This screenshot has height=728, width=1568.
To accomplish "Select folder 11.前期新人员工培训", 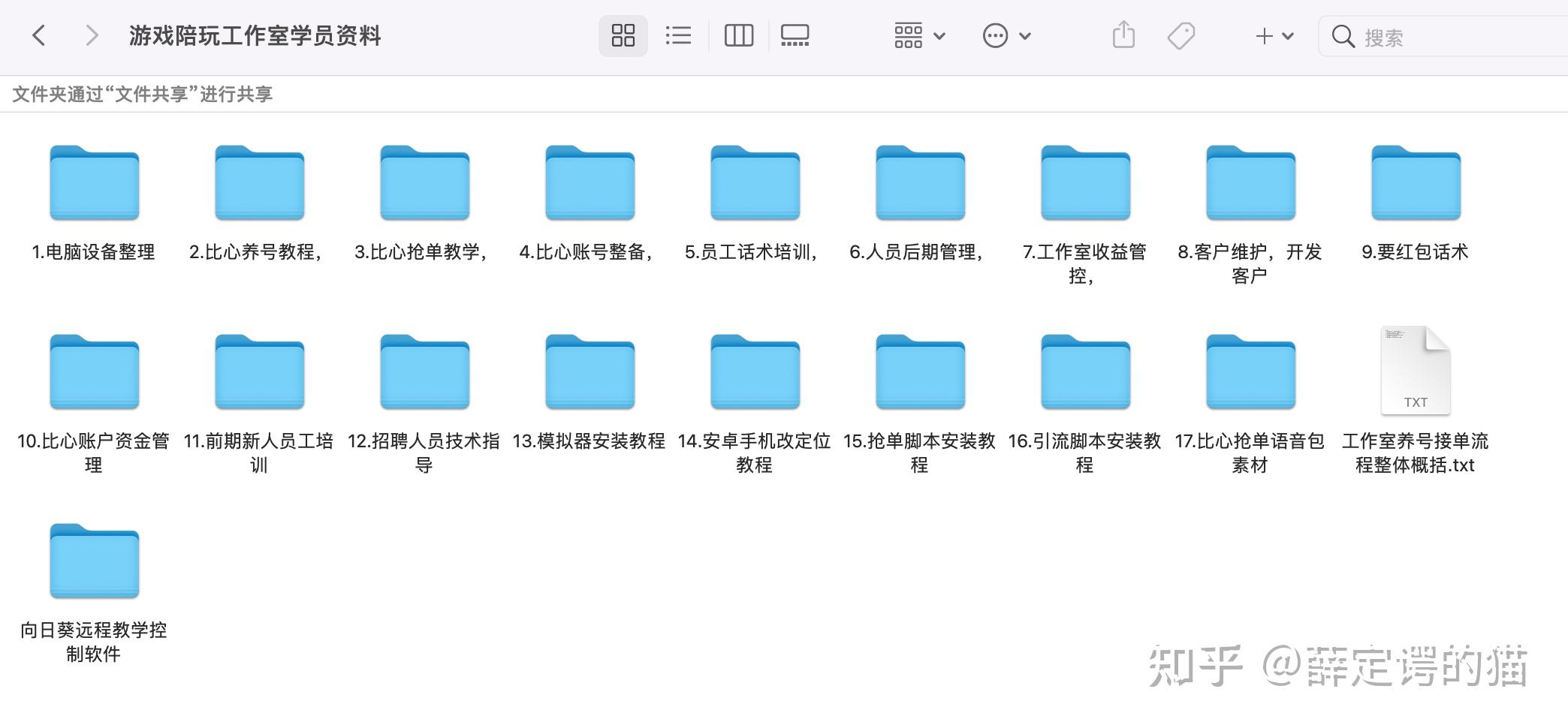I will pyautogui.click(x=259, y=404).
